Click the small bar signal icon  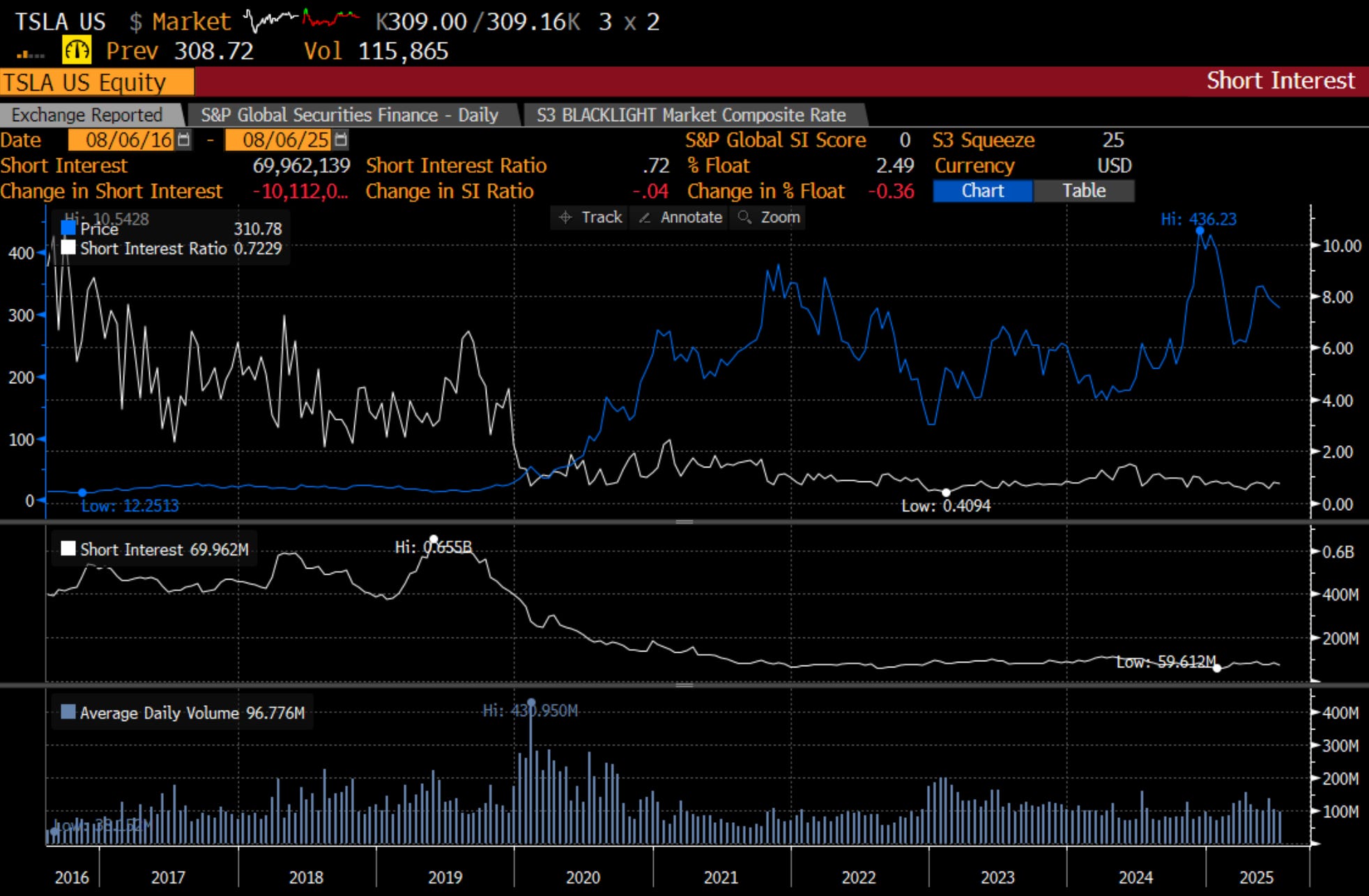(x=30, y=53)
